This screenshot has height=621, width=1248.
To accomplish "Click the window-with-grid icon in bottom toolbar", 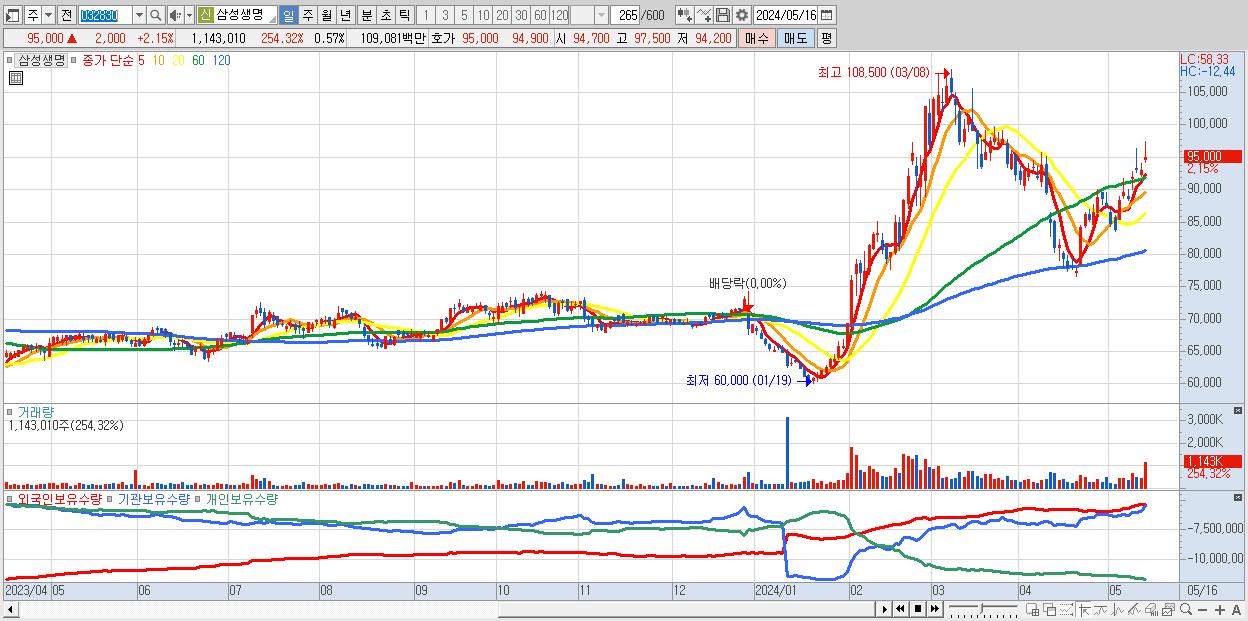I will 1032,608.
